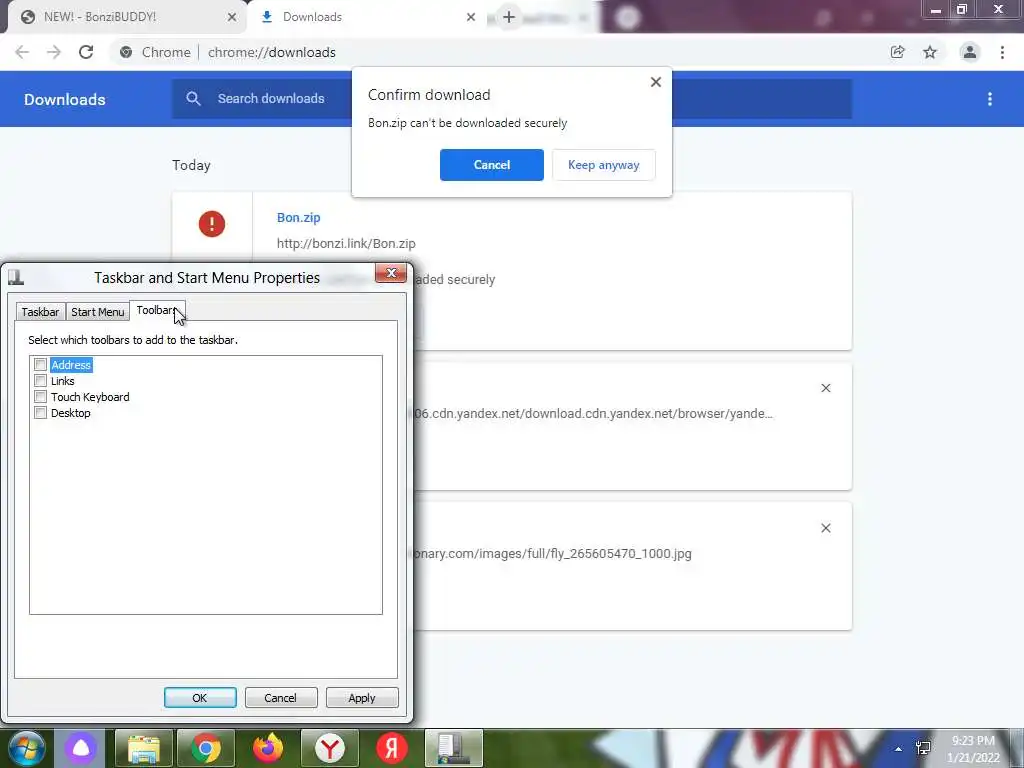Viewport: 1024px width, 768px height.
Task: Close the Taskbar Properties window
Action: 391,273
